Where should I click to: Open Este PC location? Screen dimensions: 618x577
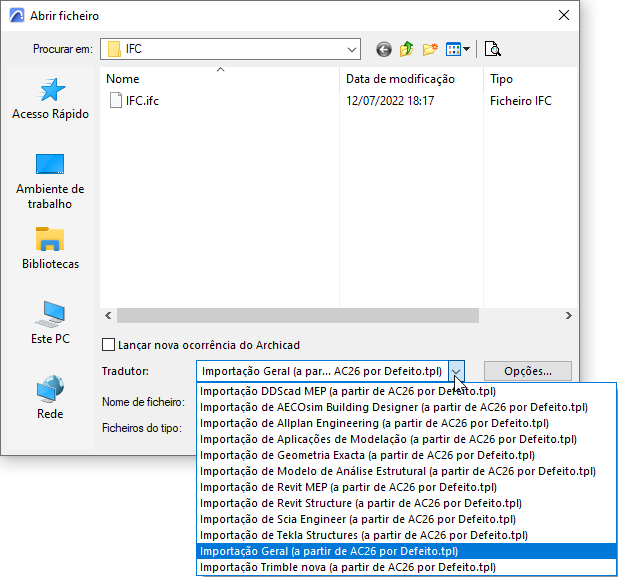(50, 323)
